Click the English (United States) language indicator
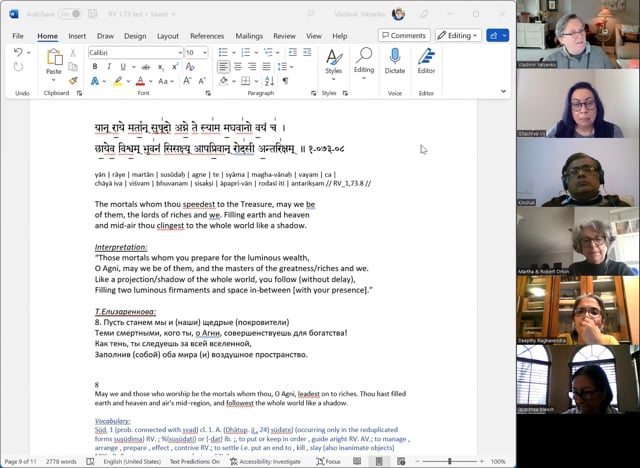This screenshot has width=640, height=468. pos(132,461)
